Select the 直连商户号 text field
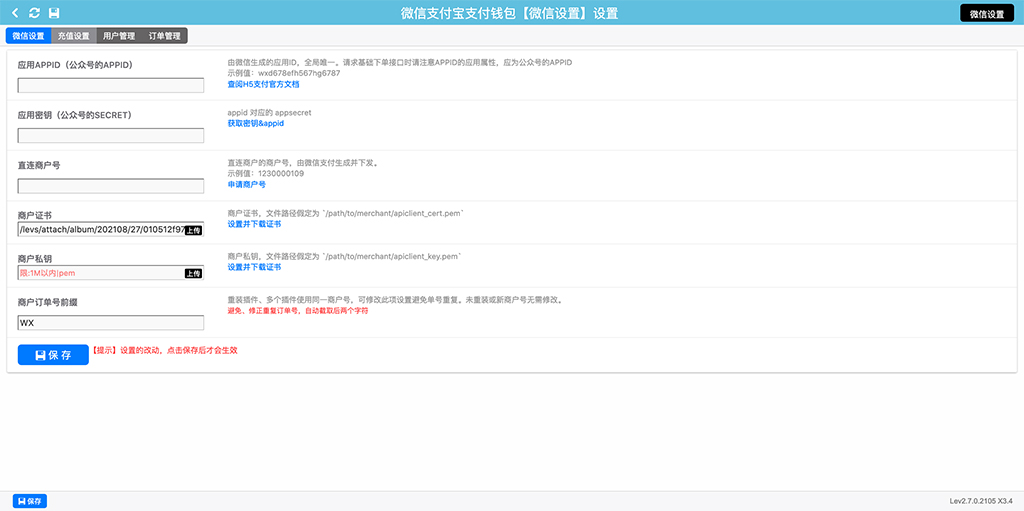Screen dimensions: 1024x511 tap(111, 186)
